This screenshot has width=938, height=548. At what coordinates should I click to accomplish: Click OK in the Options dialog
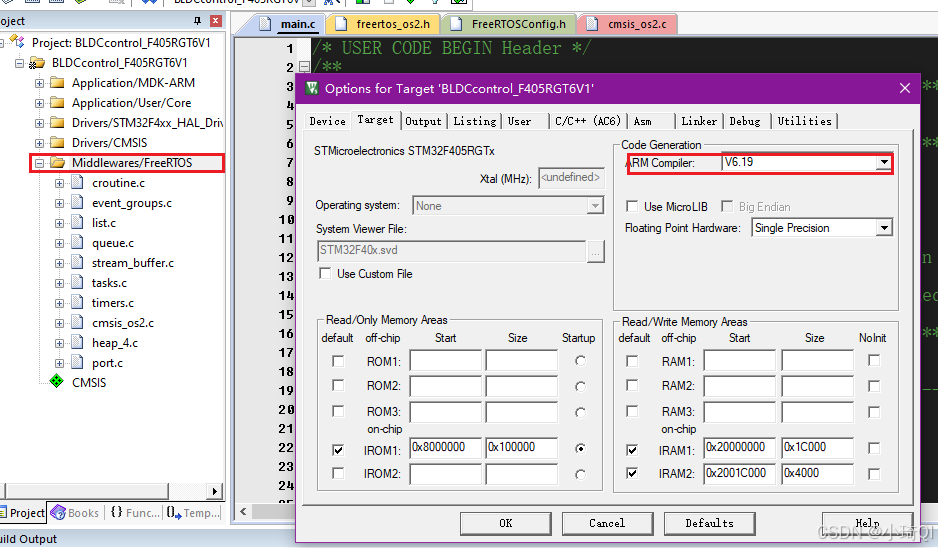505,523
